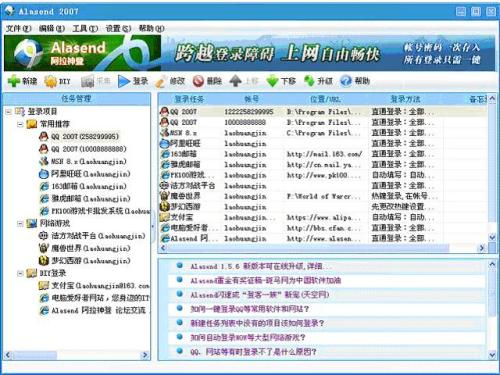Click the grayed-out toolbar icon after DIY
The height and width of the screenshot is (375, 500).
tap(88, 81)
